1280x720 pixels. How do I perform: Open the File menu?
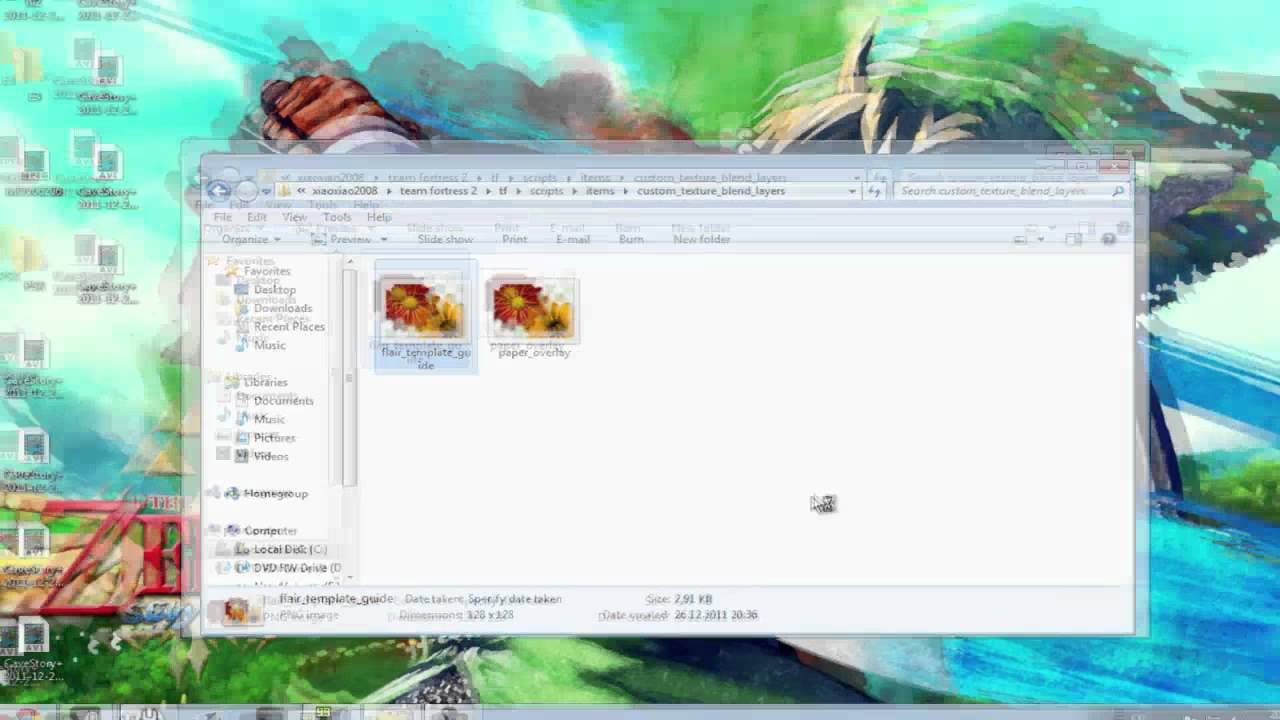coord(223,217)
